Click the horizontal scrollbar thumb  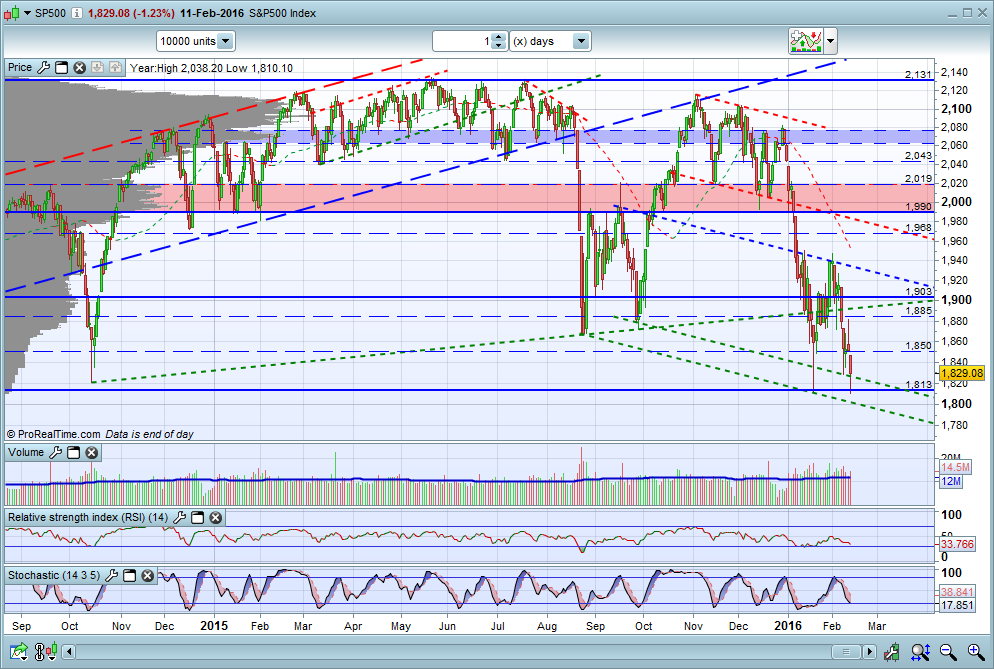[x=846, y=651]
